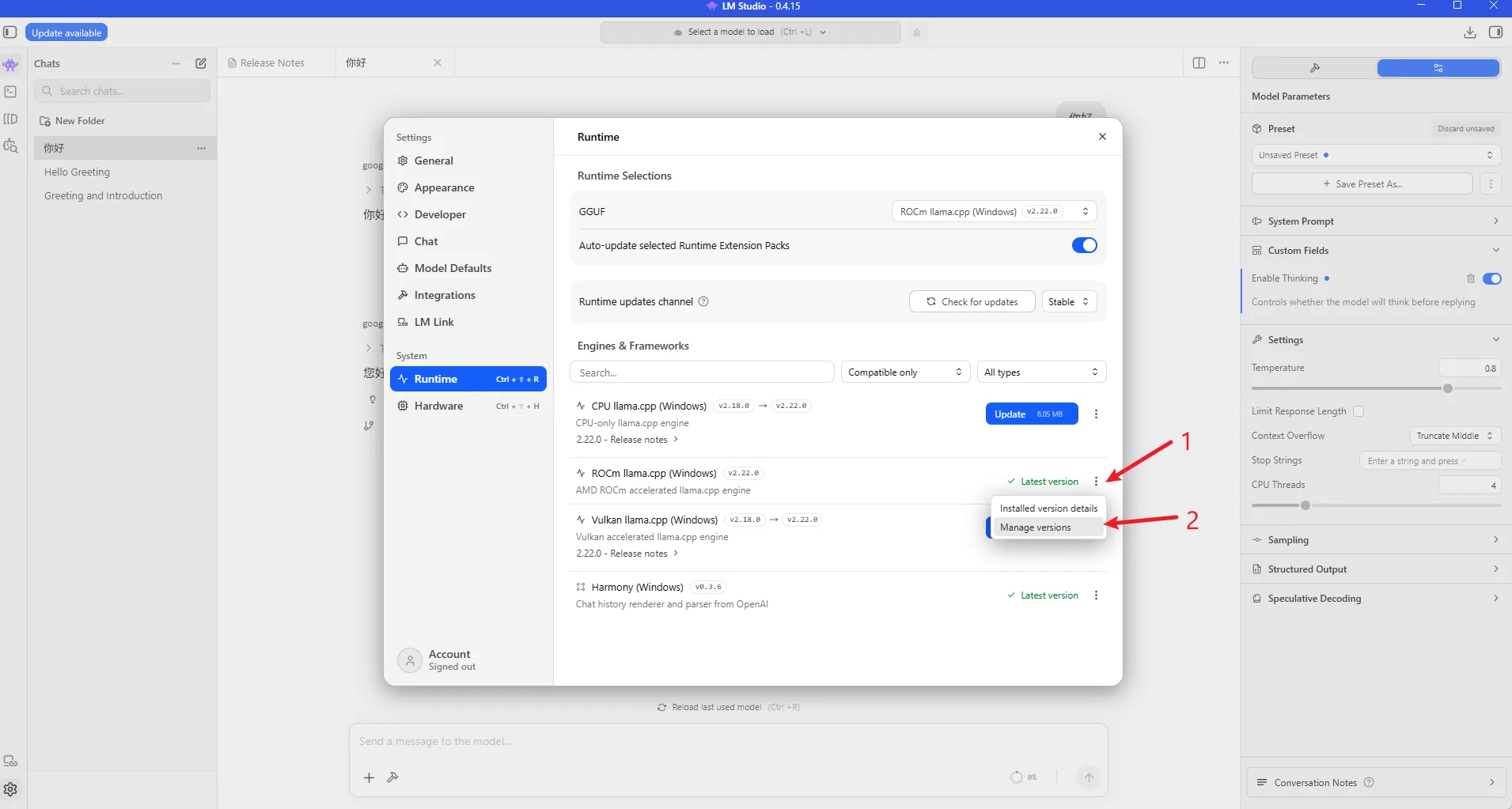Open the Chats panel more options menu

point(176,63)
